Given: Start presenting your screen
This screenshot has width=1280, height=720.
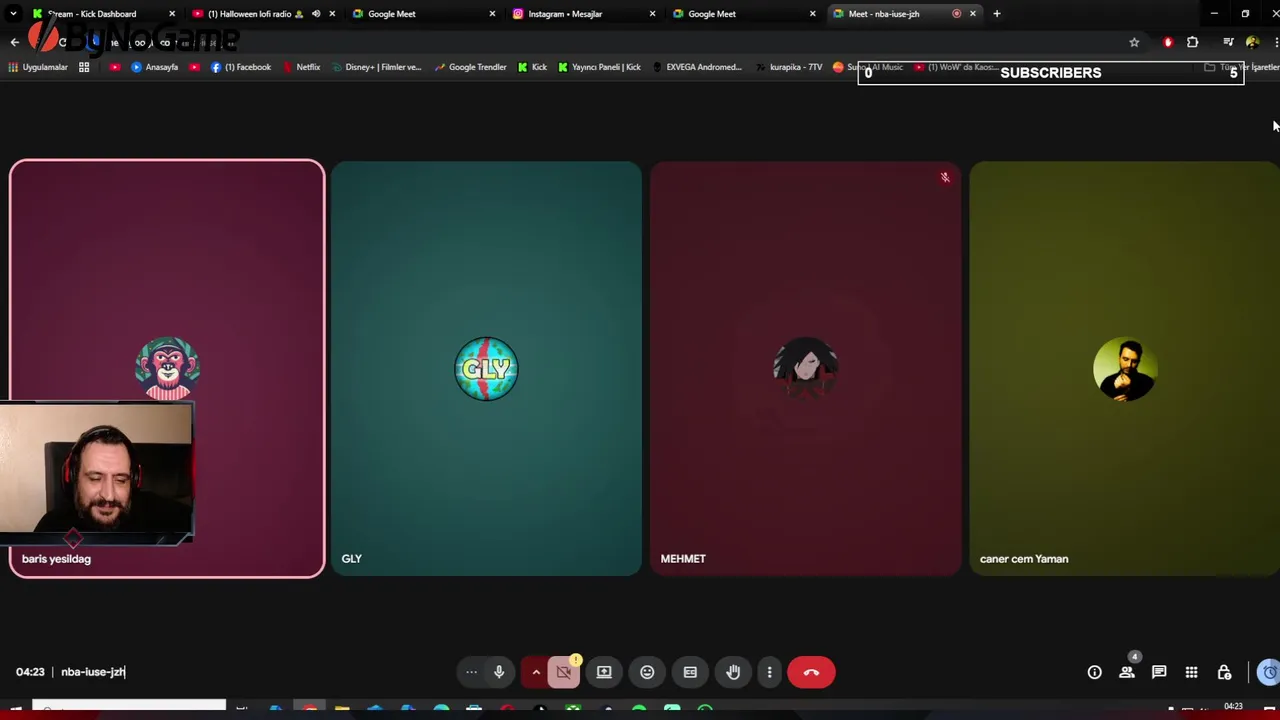Looking at the screenshot, I should (604, 672).
